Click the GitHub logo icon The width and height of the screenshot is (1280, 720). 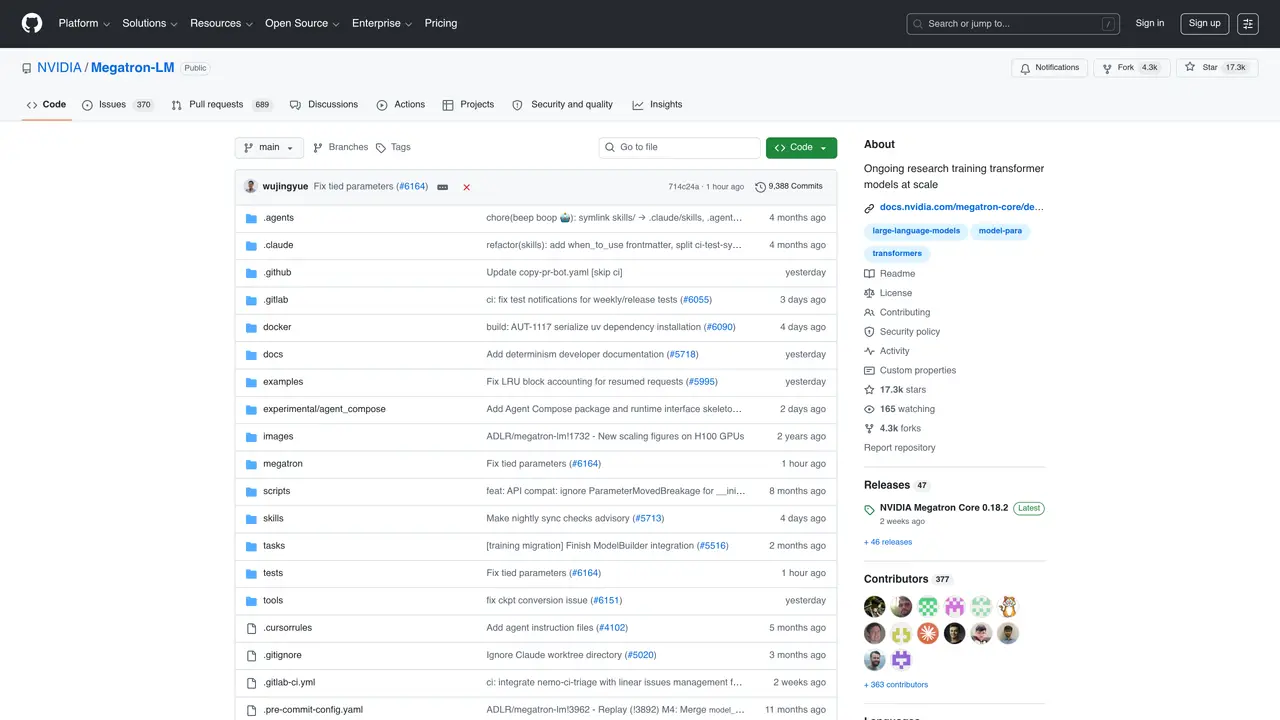(x=32, y=23)
